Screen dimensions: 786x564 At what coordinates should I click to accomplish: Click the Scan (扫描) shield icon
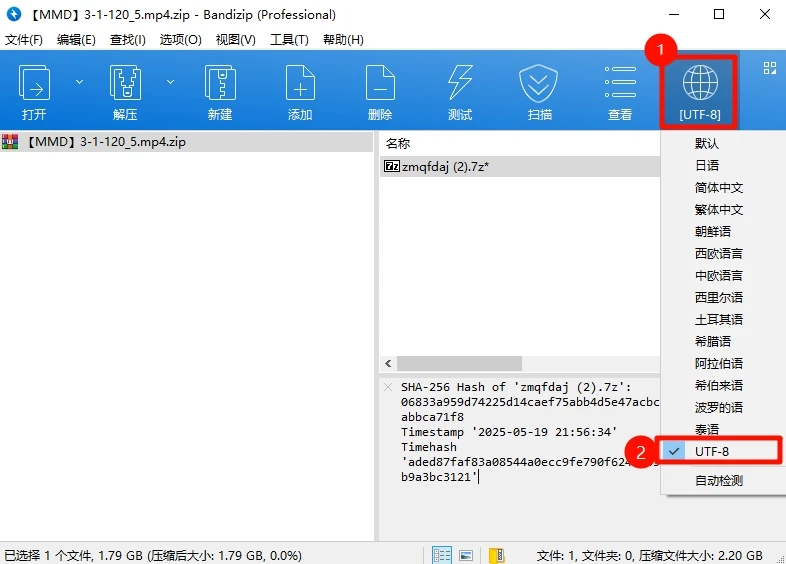539,92
